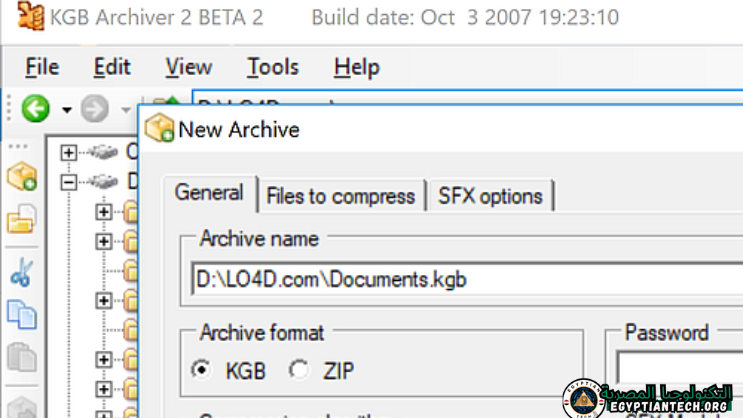Click the scissors Cut icon in sidebar

22,273
